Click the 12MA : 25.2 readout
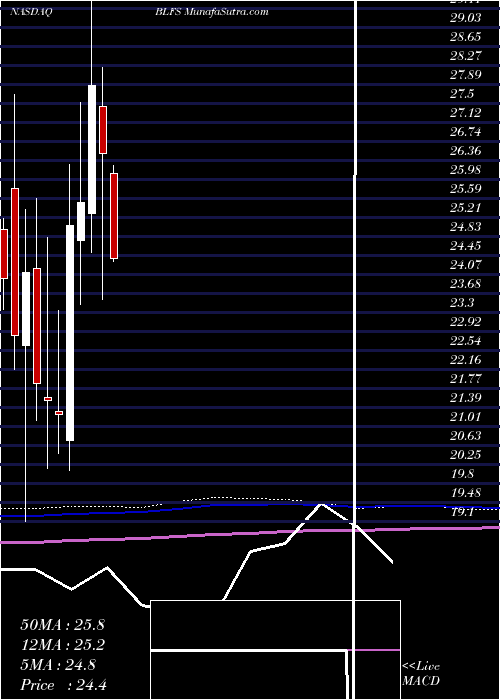 click(x=62, y=645)
